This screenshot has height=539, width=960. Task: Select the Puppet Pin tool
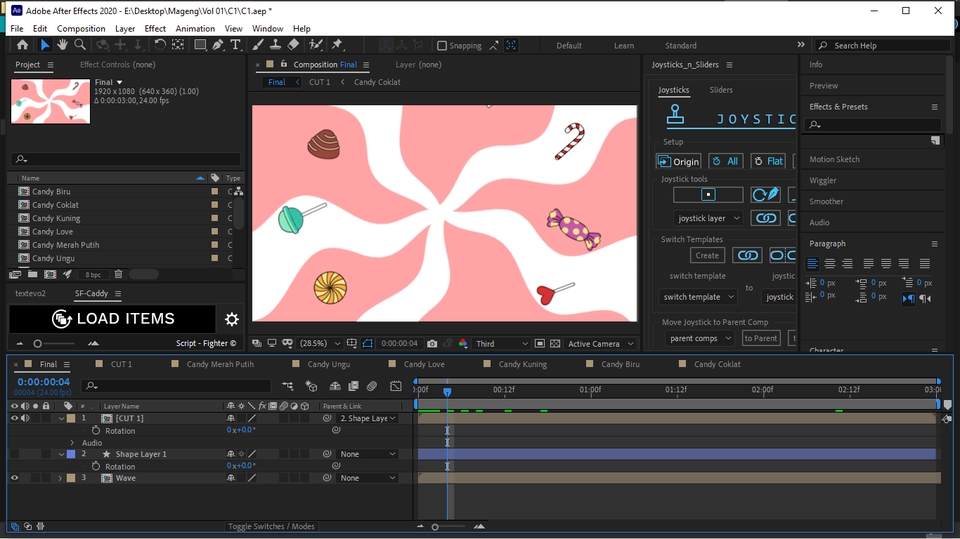[337, 45]
